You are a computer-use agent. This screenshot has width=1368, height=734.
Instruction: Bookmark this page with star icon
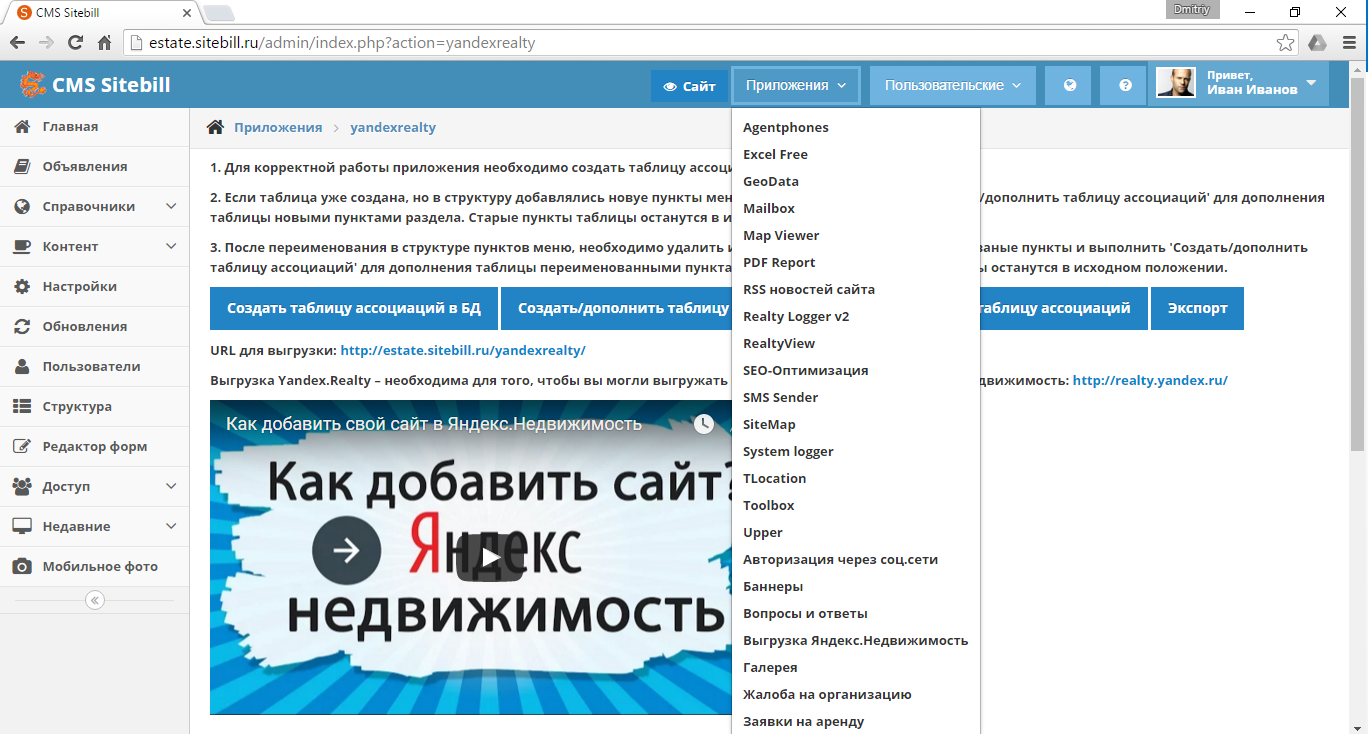coord(1285,43)
